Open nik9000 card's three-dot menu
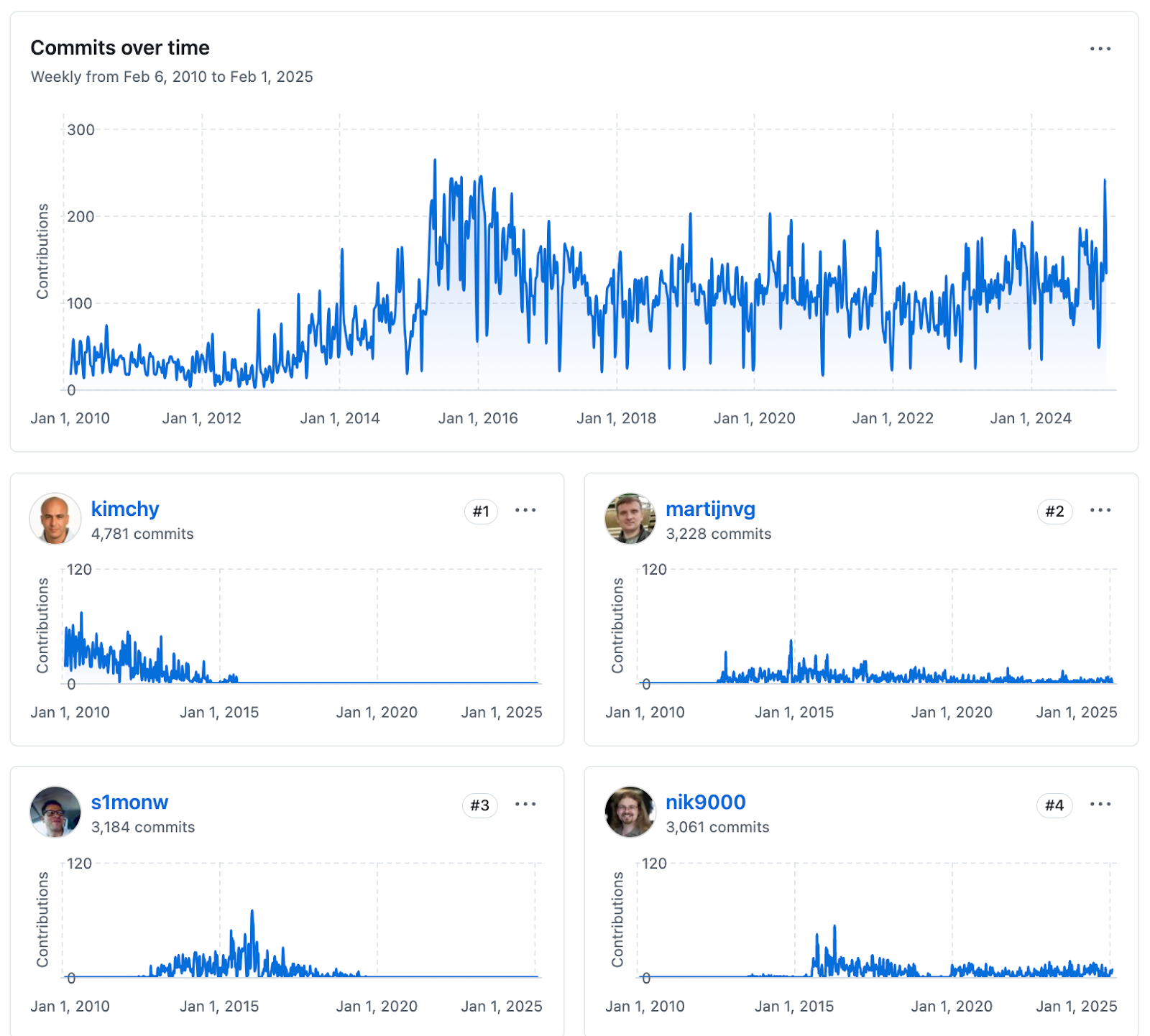This screenshot has height=1036, width=1150. point(1100,804)
